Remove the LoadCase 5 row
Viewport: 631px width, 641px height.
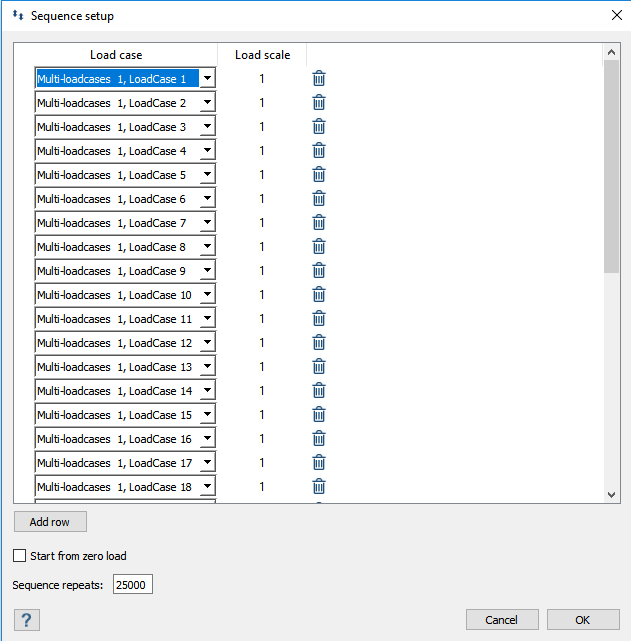(x=319, y=175)
